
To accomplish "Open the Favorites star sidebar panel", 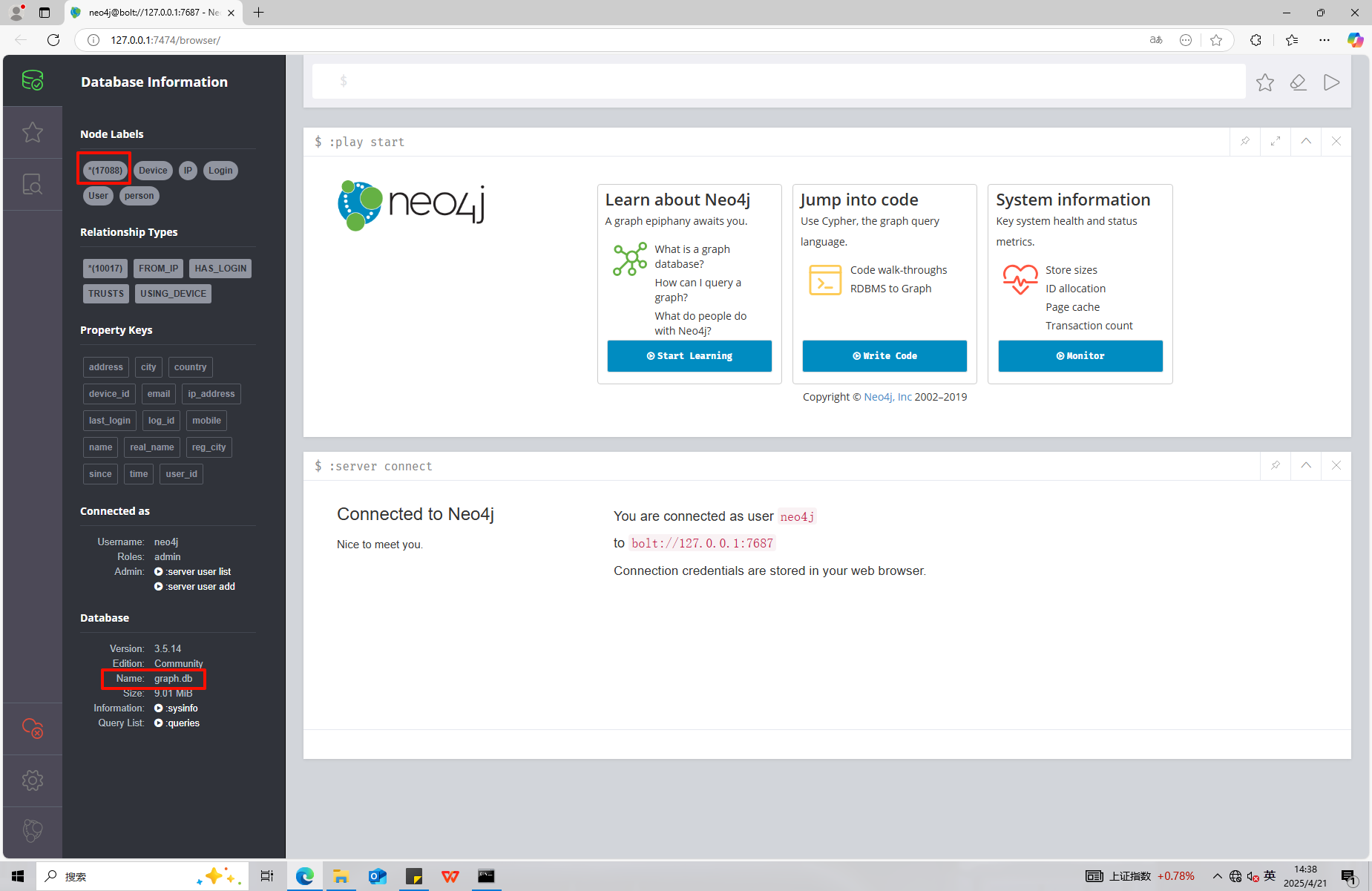I will pos(33,132).
